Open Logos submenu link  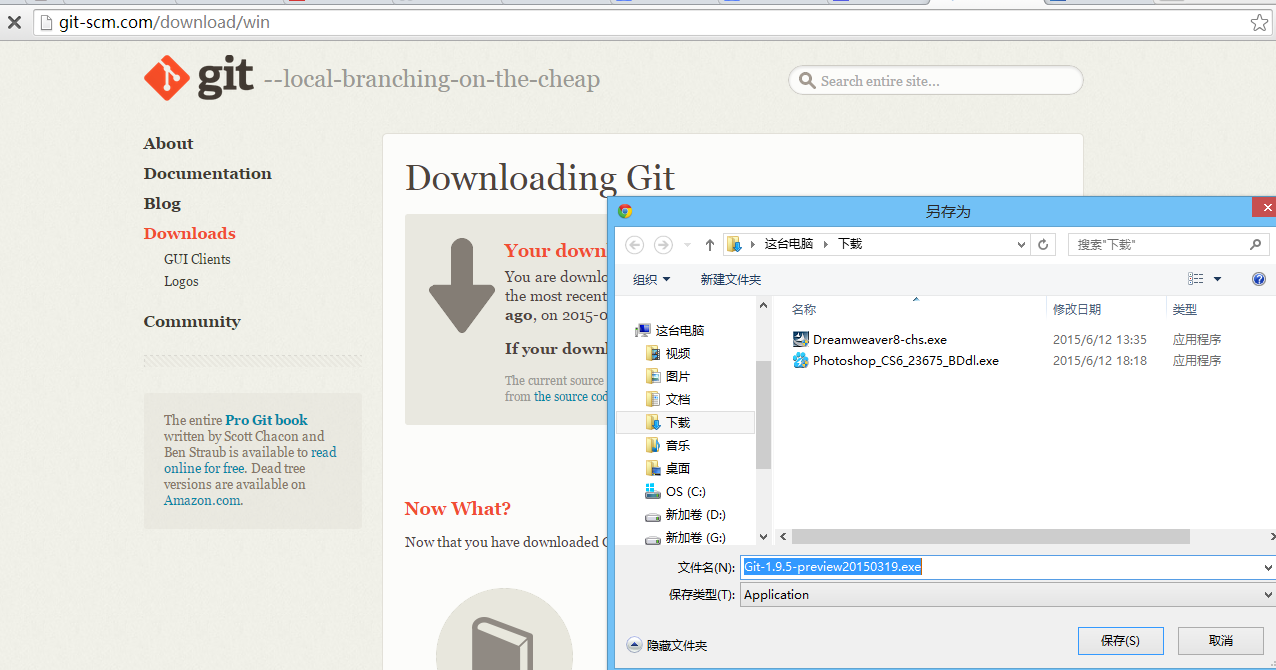181,281
